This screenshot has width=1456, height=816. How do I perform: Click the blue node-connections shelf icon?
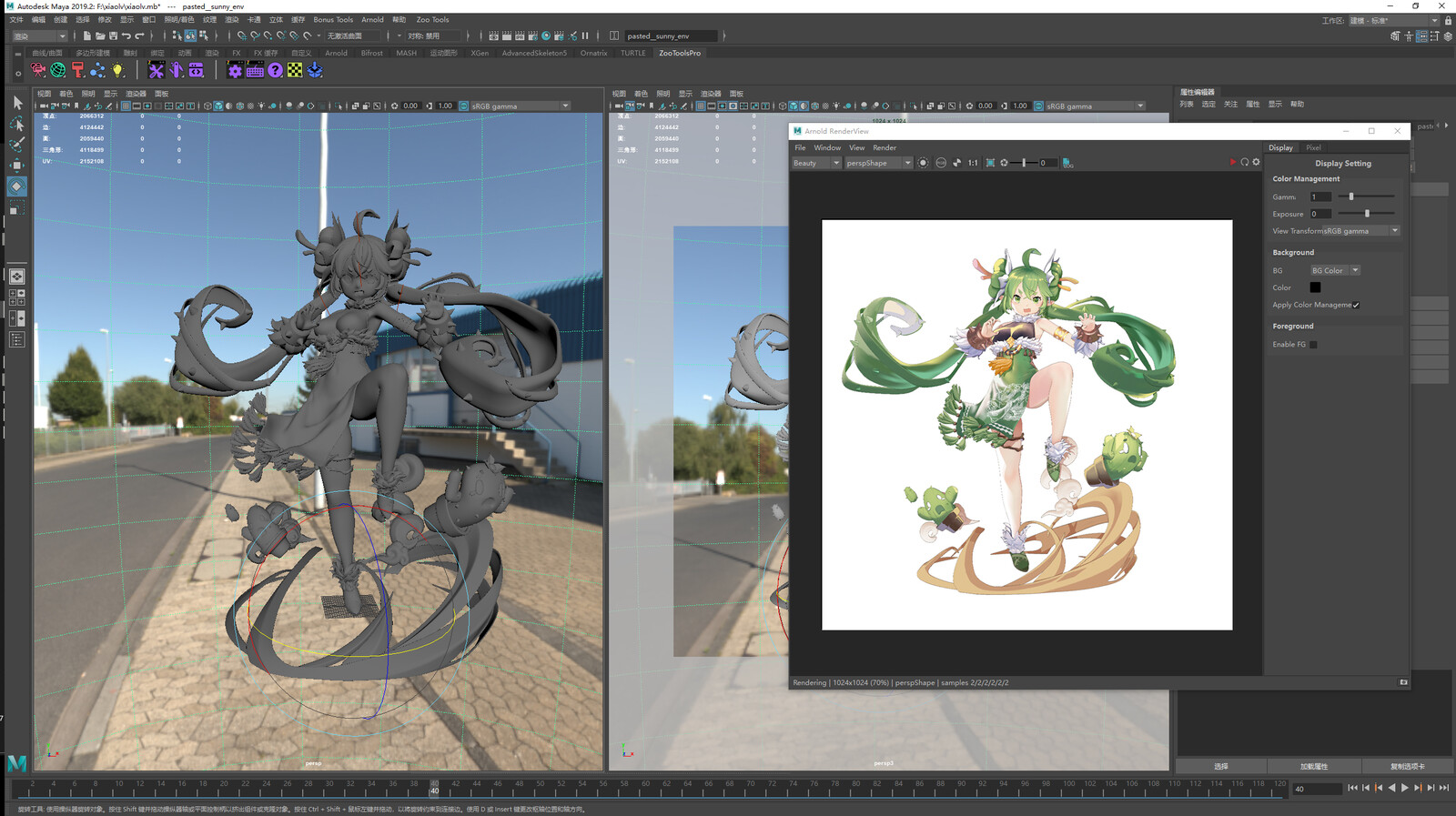[x=98, y=70]
